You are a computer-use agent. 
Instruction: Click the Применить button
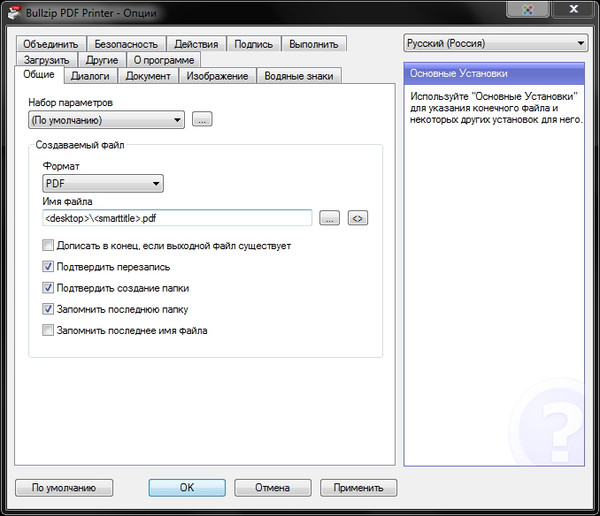click(x=358, y=488)
